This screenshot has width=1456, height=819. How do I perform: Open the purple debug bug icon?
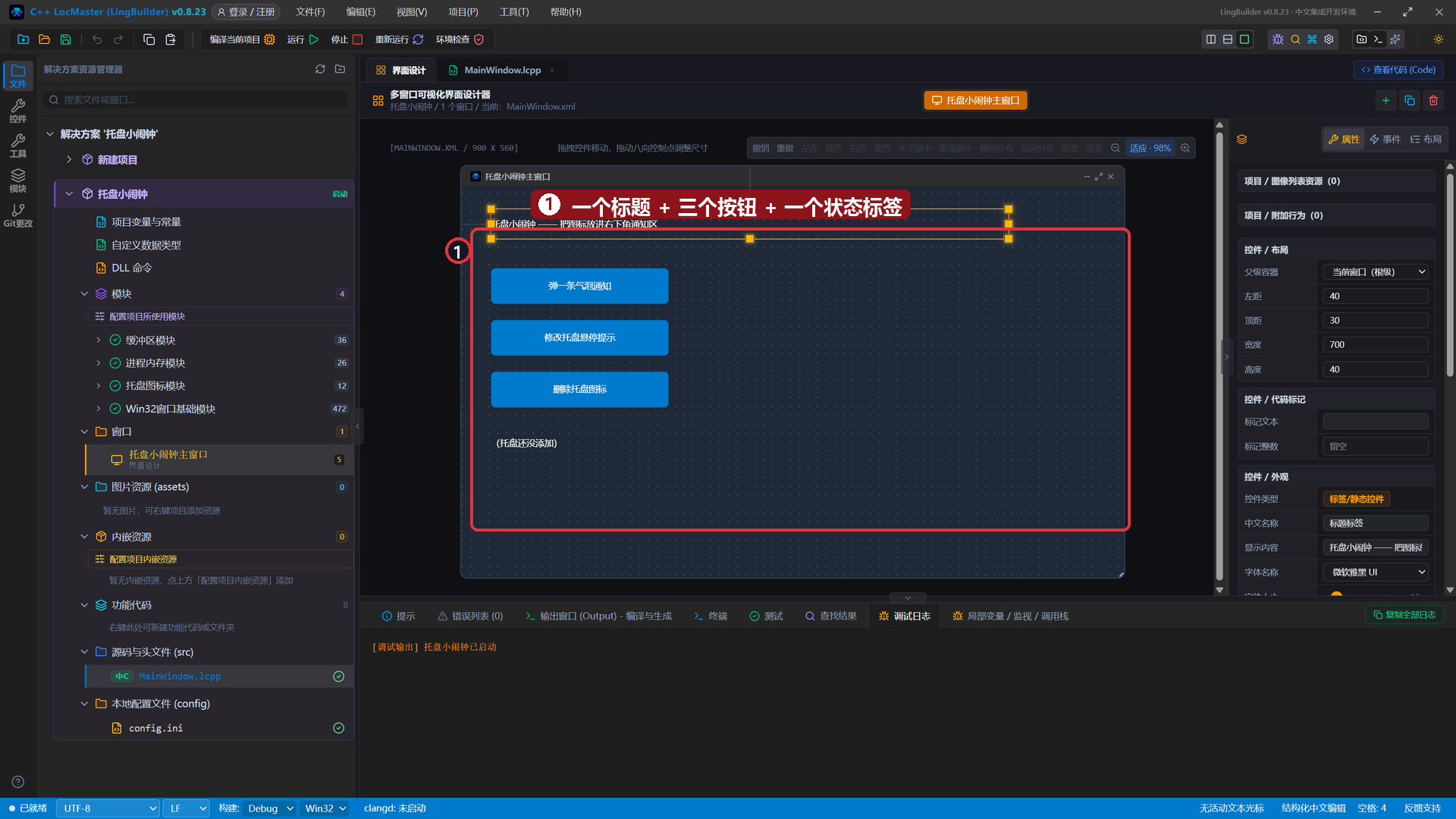click(1278, 39)
